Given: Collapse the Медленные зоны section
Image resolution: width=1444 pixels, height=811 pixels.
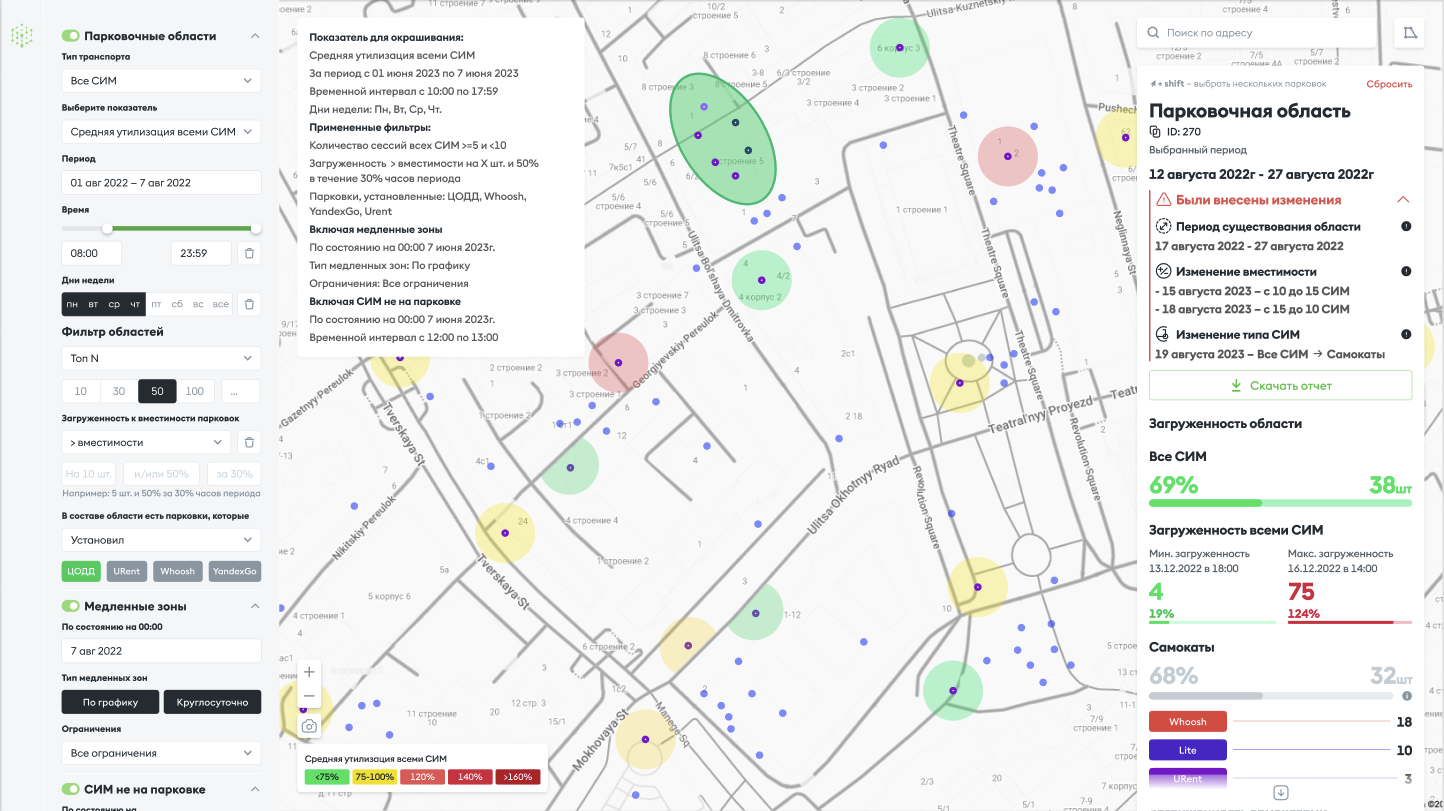Looking at the screenshot, I should click(254, 606).
